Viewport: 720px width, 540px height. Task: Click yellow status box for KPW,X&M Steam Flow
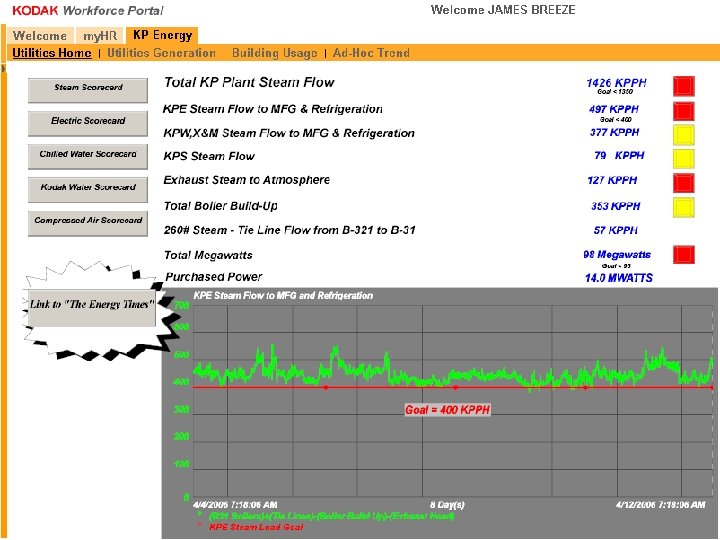pos(684,135)
